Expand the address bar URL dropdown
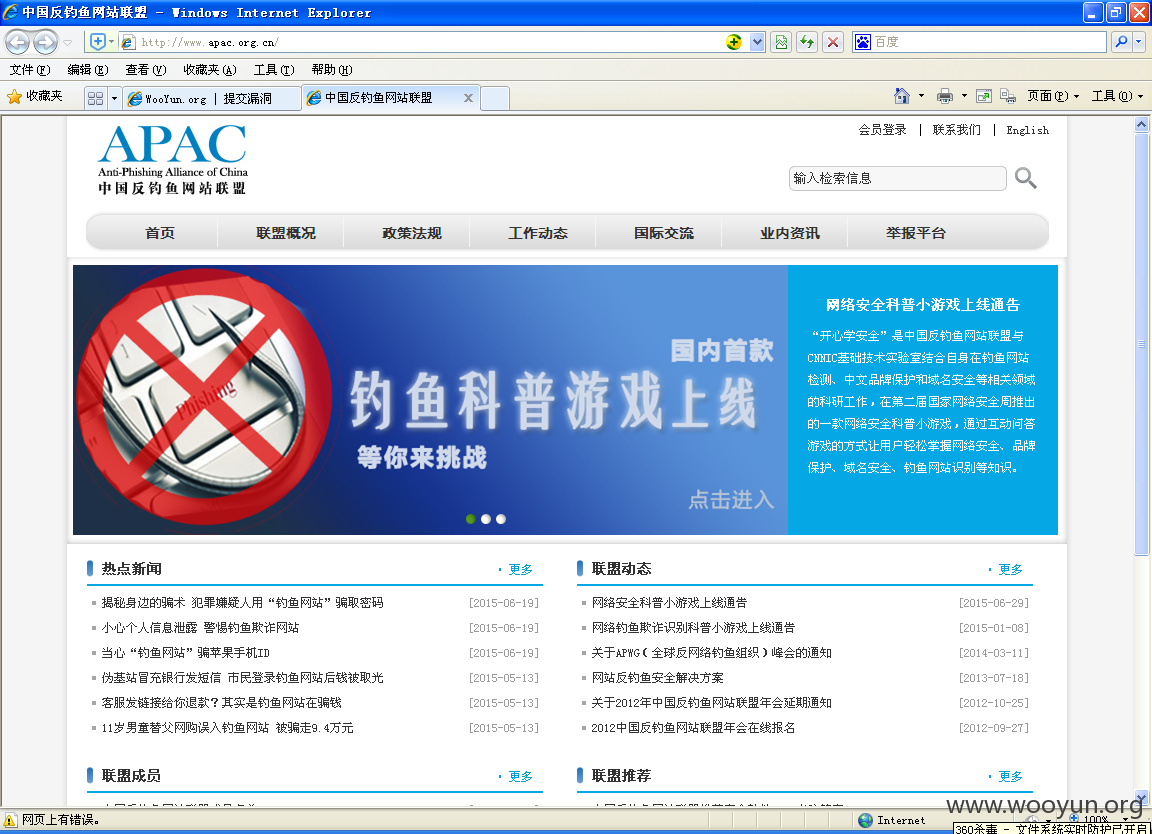This screenshot has height=834, width=1152. [x=757, y=42]
